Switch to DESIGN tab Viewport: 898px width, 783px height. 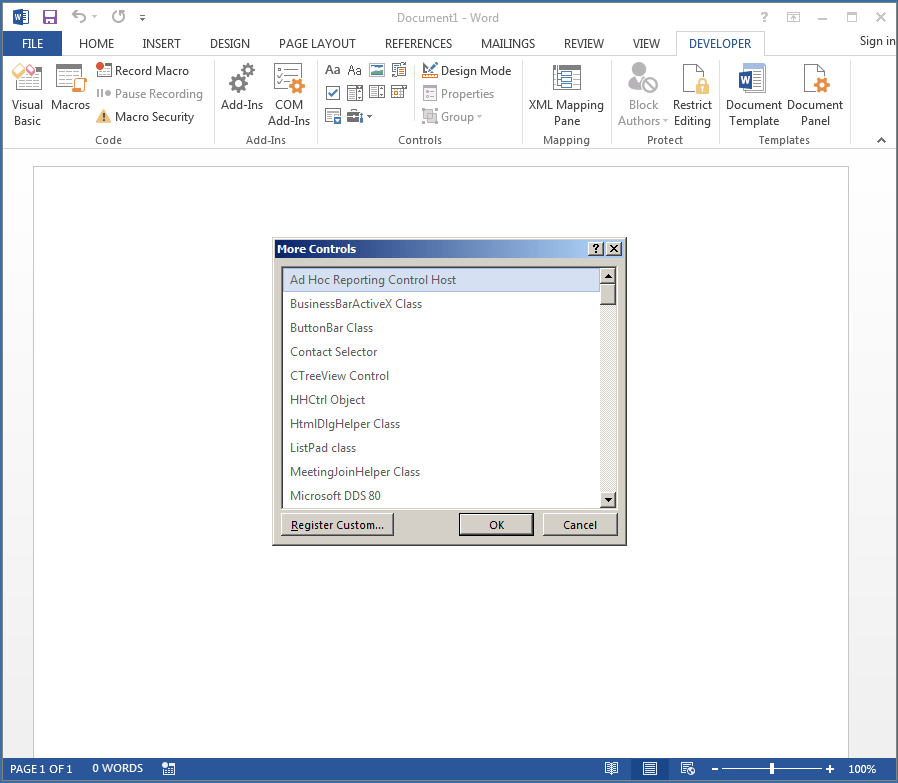click(230, 44)
